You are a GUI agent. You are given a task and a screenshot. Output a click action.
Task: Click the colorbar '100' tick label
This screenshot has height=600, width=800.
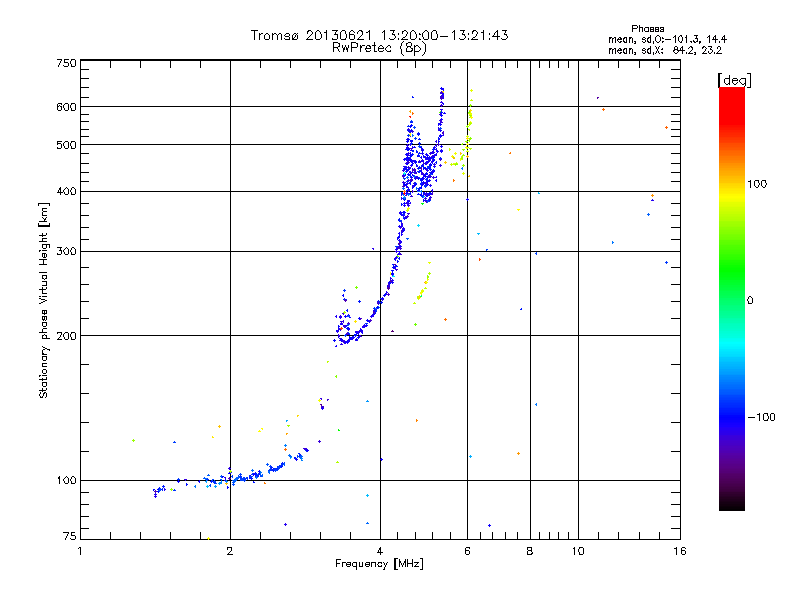click(x=757, y=184)
